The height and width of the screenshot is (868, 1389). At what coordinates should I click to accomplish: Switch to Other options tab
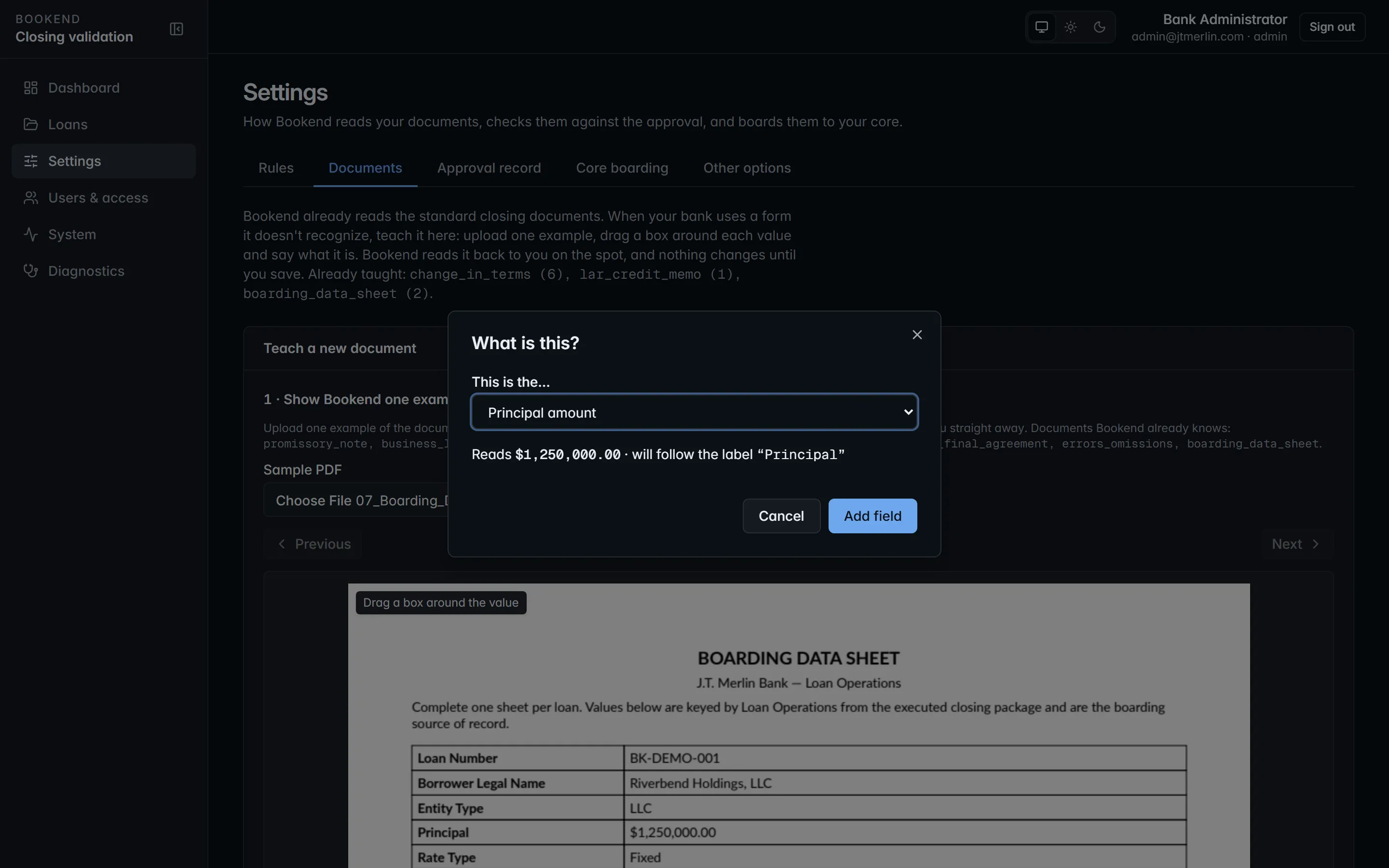(747, 168)
